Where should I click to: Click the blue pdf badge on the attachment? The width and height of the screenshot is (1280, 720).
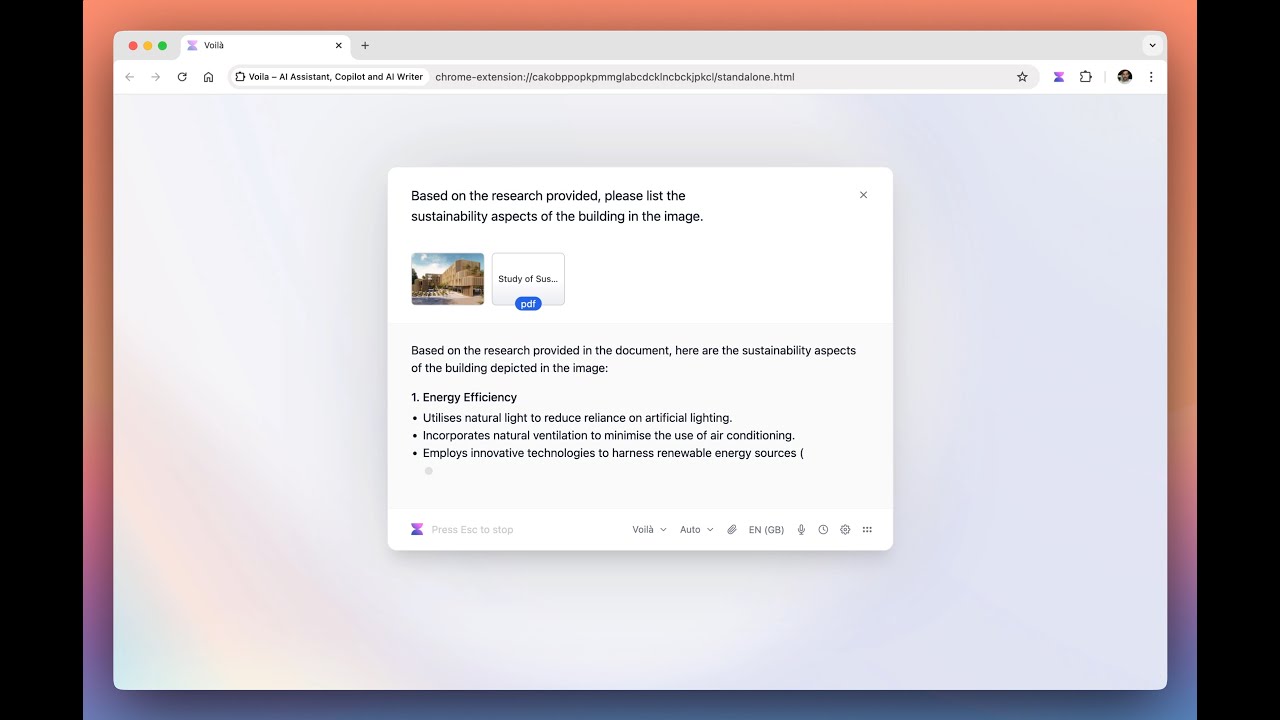tap(528, 303)
